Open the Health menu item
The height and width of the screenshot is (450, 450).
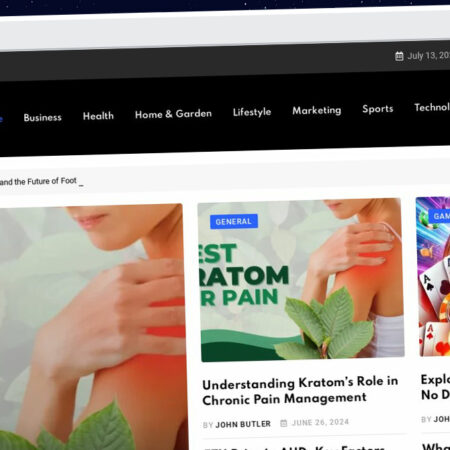click(98, 116)
